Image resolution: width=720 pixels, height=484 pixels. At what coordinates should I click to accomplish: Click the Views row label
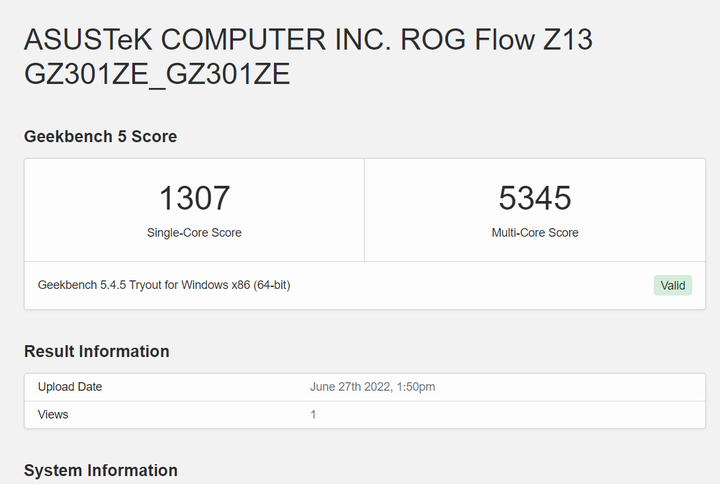(53, 414)
